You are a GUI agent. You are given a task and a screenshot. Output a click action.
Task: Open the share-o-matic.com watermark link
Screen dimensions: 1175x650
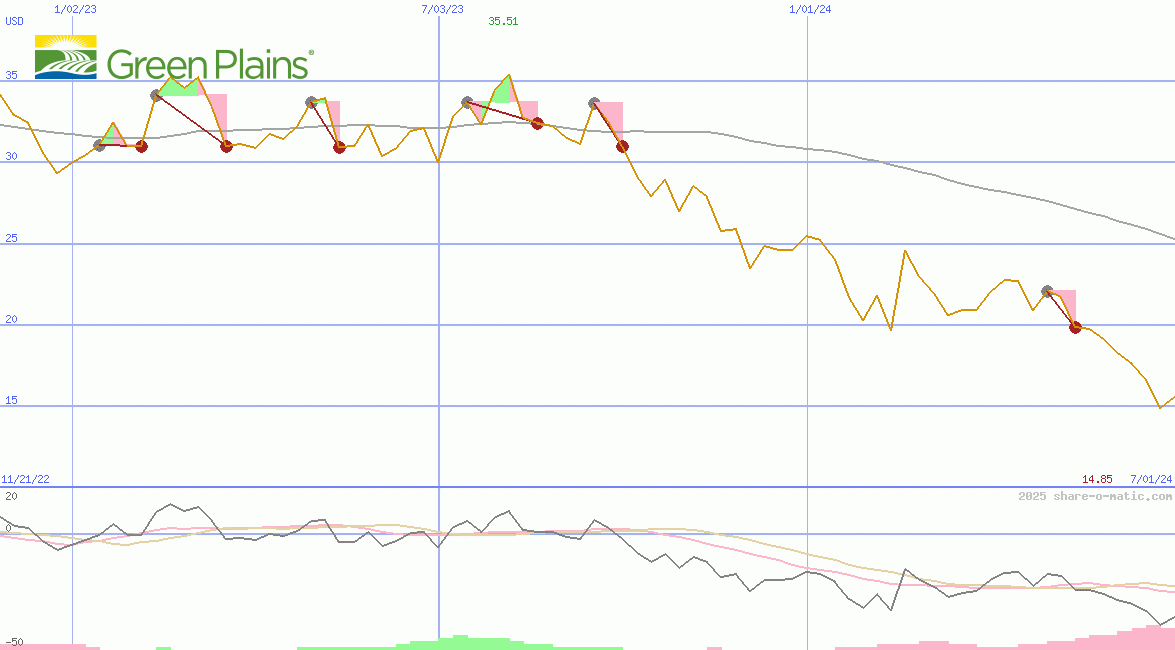(x=1095, y=496)
